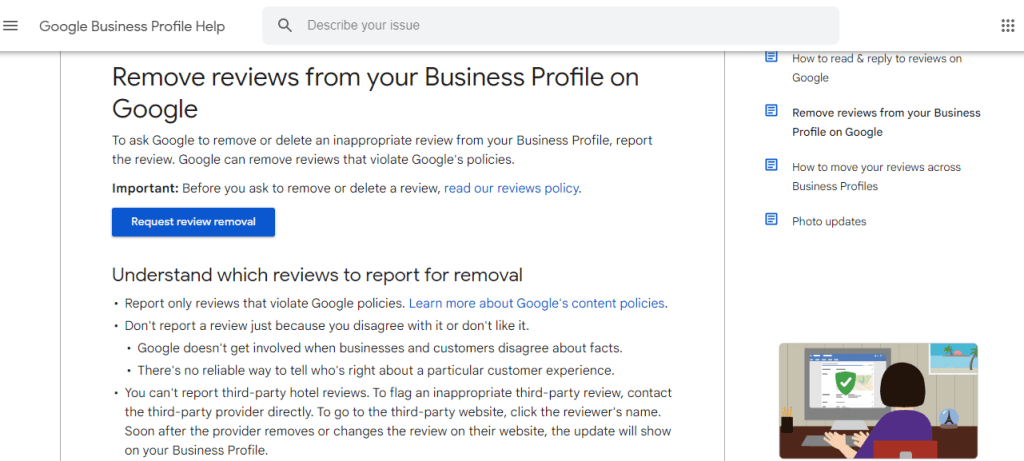Click the woman-at-computer illustration
Viewport: 1024px width, 461px height.
click(x=878, y=400)
